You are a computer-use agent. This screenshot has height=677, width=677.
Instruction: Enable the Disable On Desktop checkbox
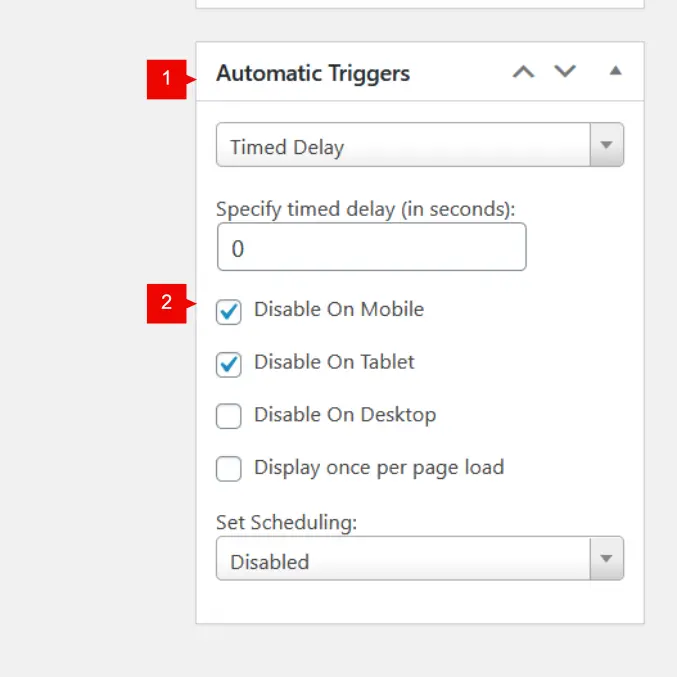(229, 416)
